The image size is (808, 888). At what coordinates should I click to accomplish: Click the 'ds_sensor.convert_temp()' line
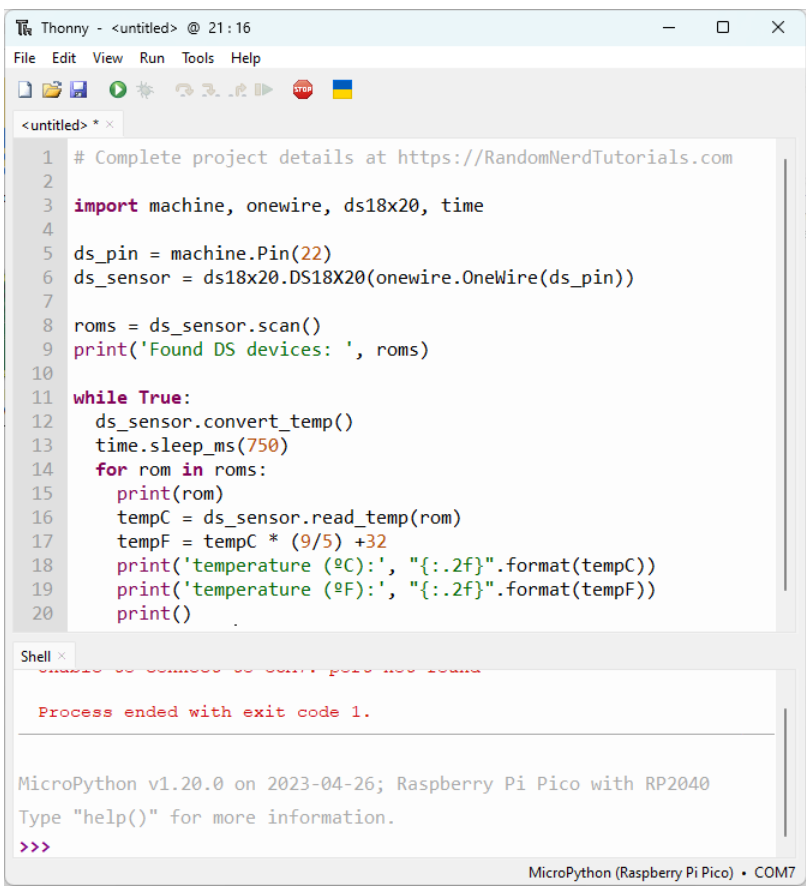point(224,422)
